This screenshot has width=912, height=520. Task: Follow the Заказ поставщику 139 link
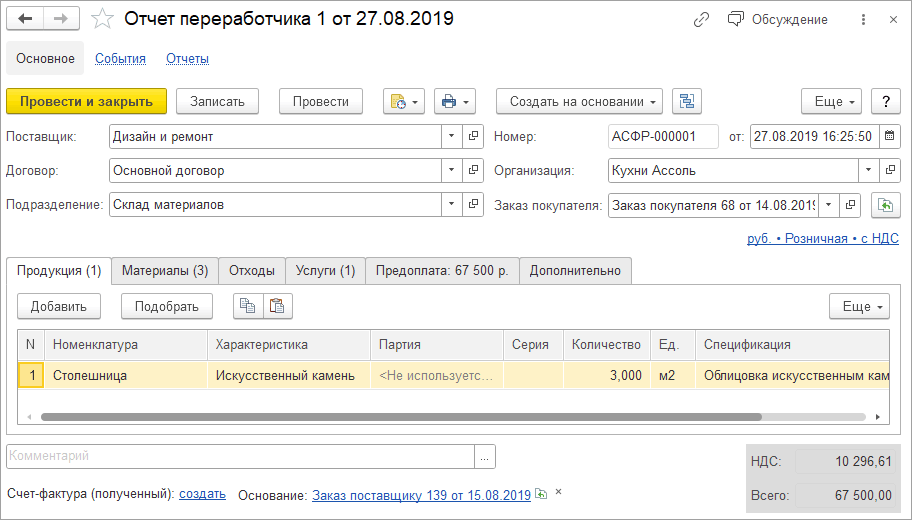tap(421, 495)
